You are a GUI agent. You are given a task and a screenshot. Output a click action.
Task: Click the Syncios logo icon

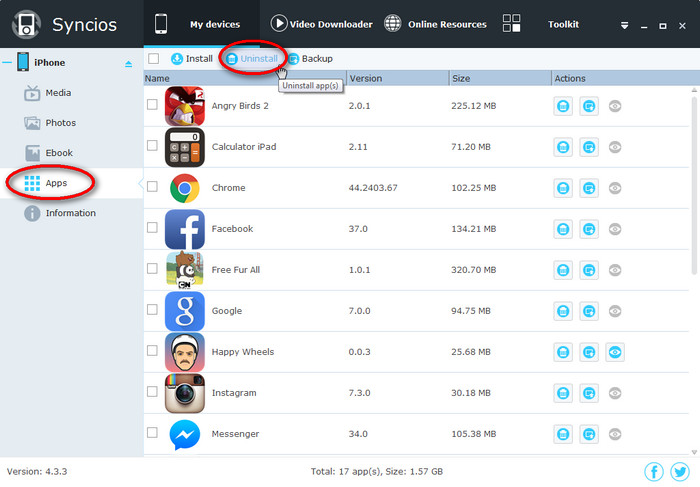pos(26,25)
